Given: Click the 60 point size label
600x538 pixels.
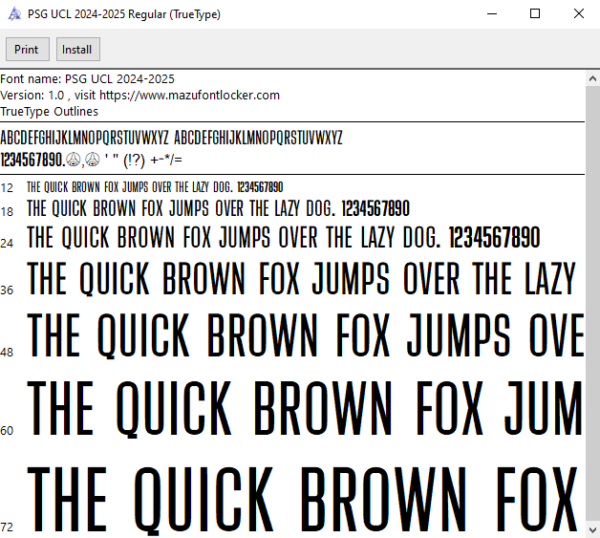Looking at the screenshot, I should (7, 431).
